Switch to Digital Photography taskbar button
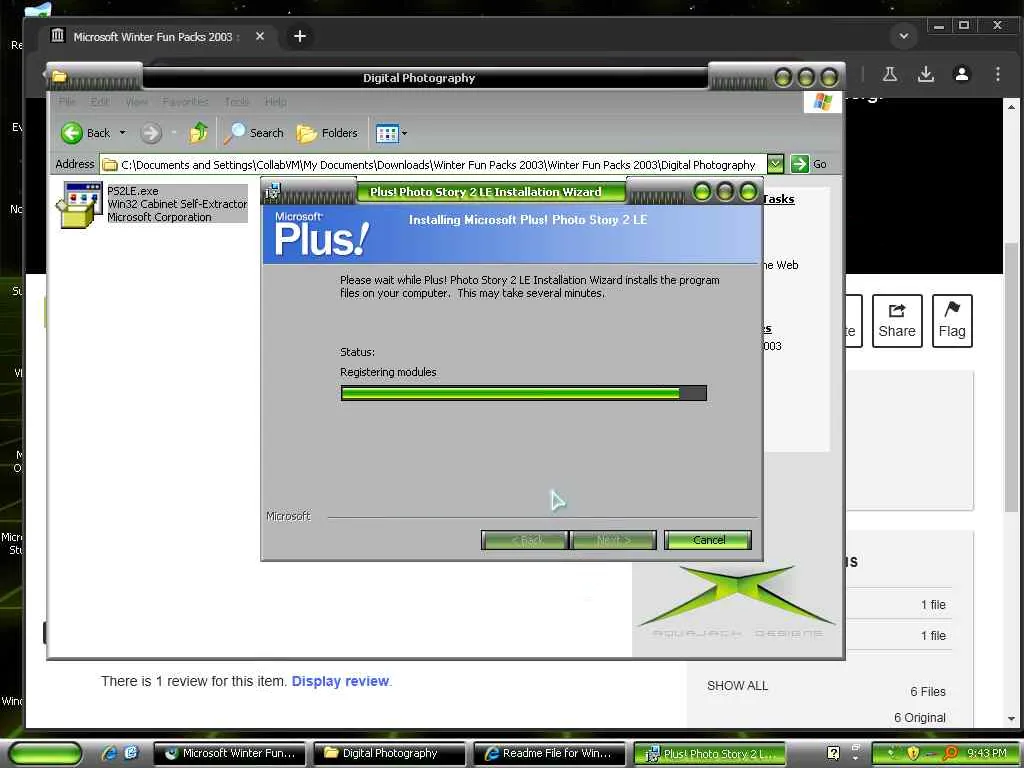 [x=389, y=753]
